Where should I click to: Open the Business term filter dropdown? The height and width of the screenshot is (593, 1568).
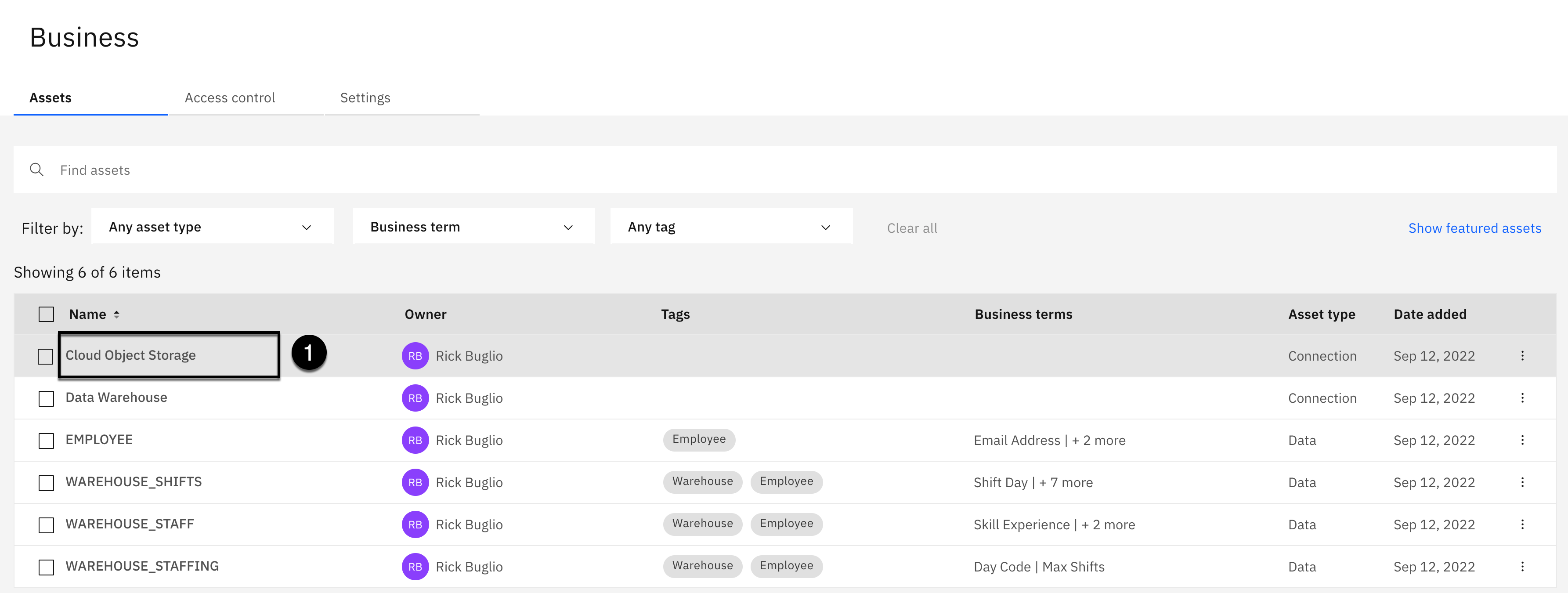[473, 227]
